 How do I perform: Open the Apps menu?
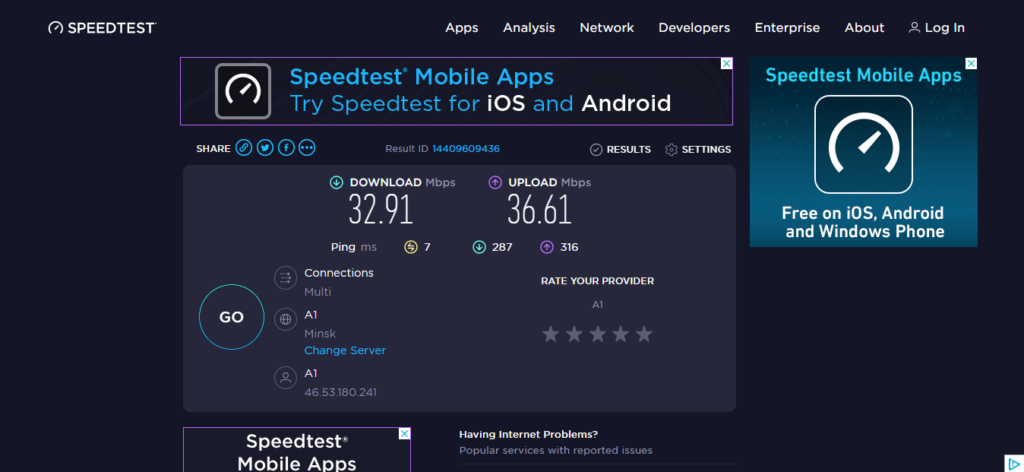[462, 28]
